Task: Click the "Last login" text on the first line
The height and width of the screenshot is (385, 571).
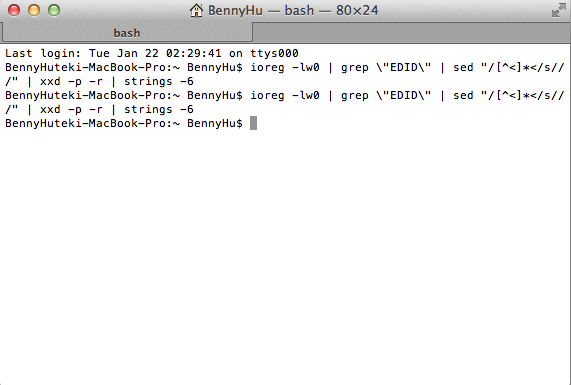Action: tap(43, 53)
